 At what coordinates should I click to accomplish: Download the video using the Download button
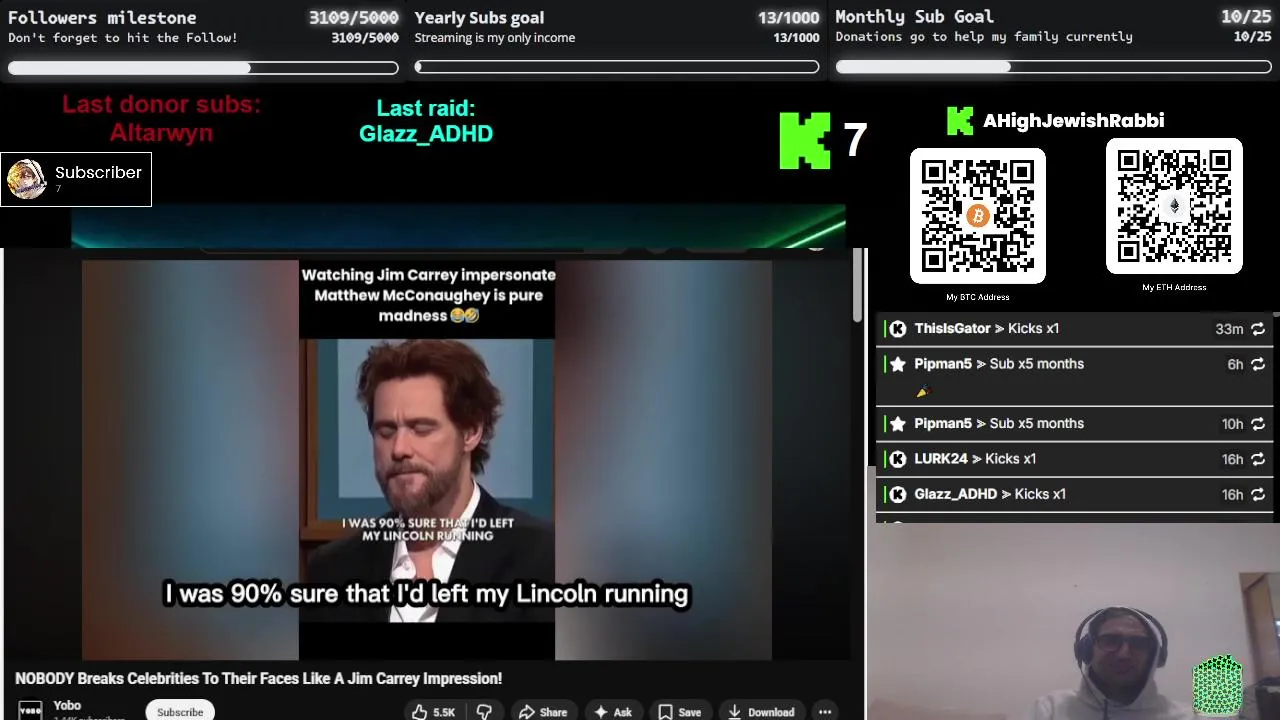pos(761,712)
